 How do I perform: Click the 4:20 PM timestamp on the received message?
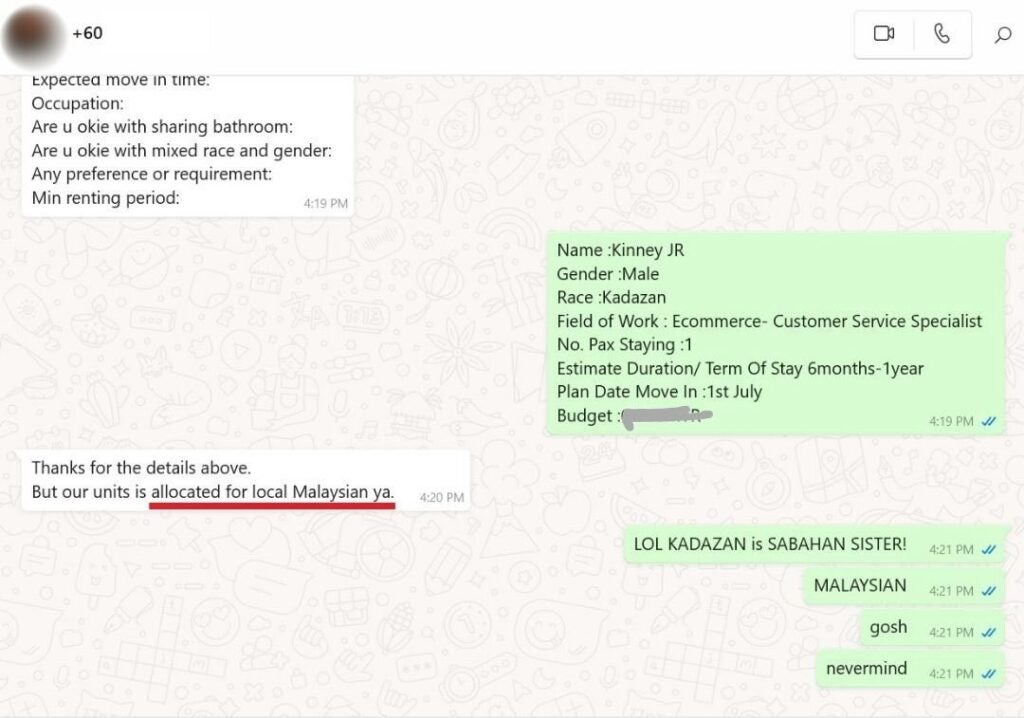(x=441, y=497)
